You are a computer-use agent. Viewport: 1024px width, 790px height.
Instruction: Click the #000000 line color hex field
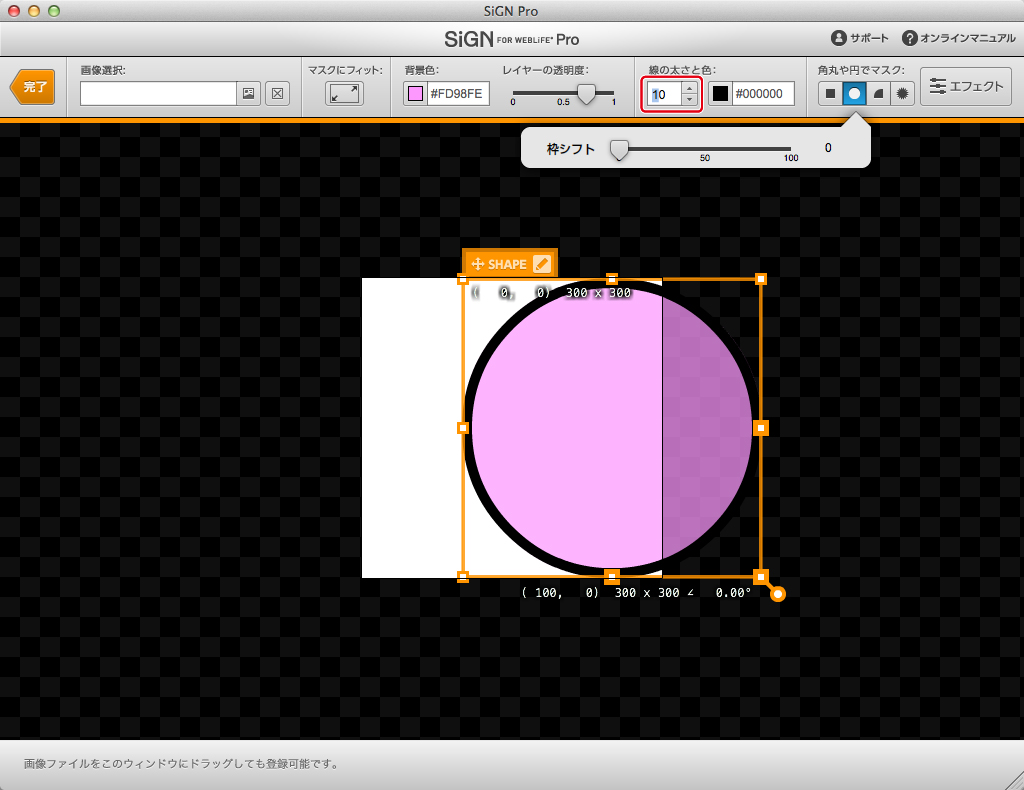tap(762, 93)
